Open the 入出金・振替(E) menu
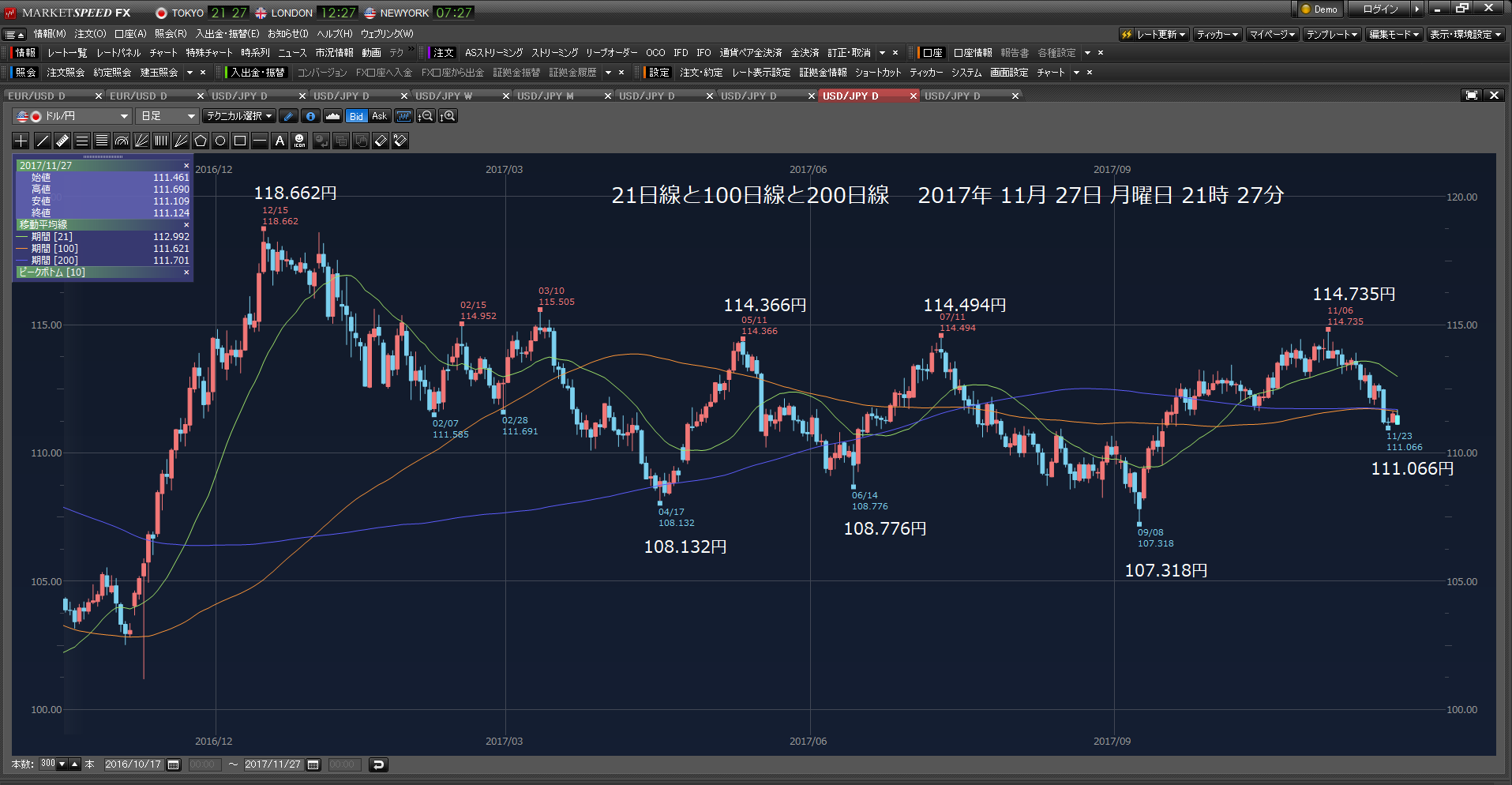This screenshot has width=1512, height=785. point(227,34)
